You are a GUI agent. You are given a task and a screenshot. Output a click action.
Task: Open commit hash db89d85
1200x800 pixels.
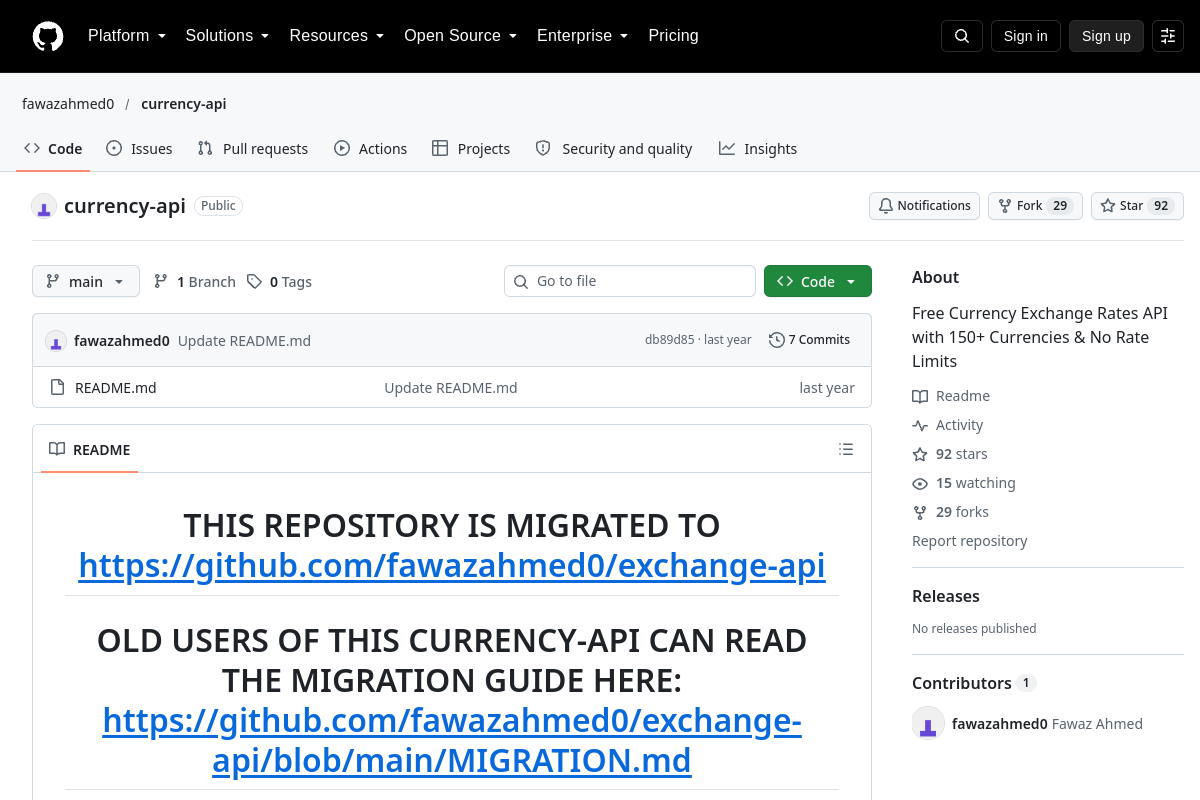coord(669,340)
